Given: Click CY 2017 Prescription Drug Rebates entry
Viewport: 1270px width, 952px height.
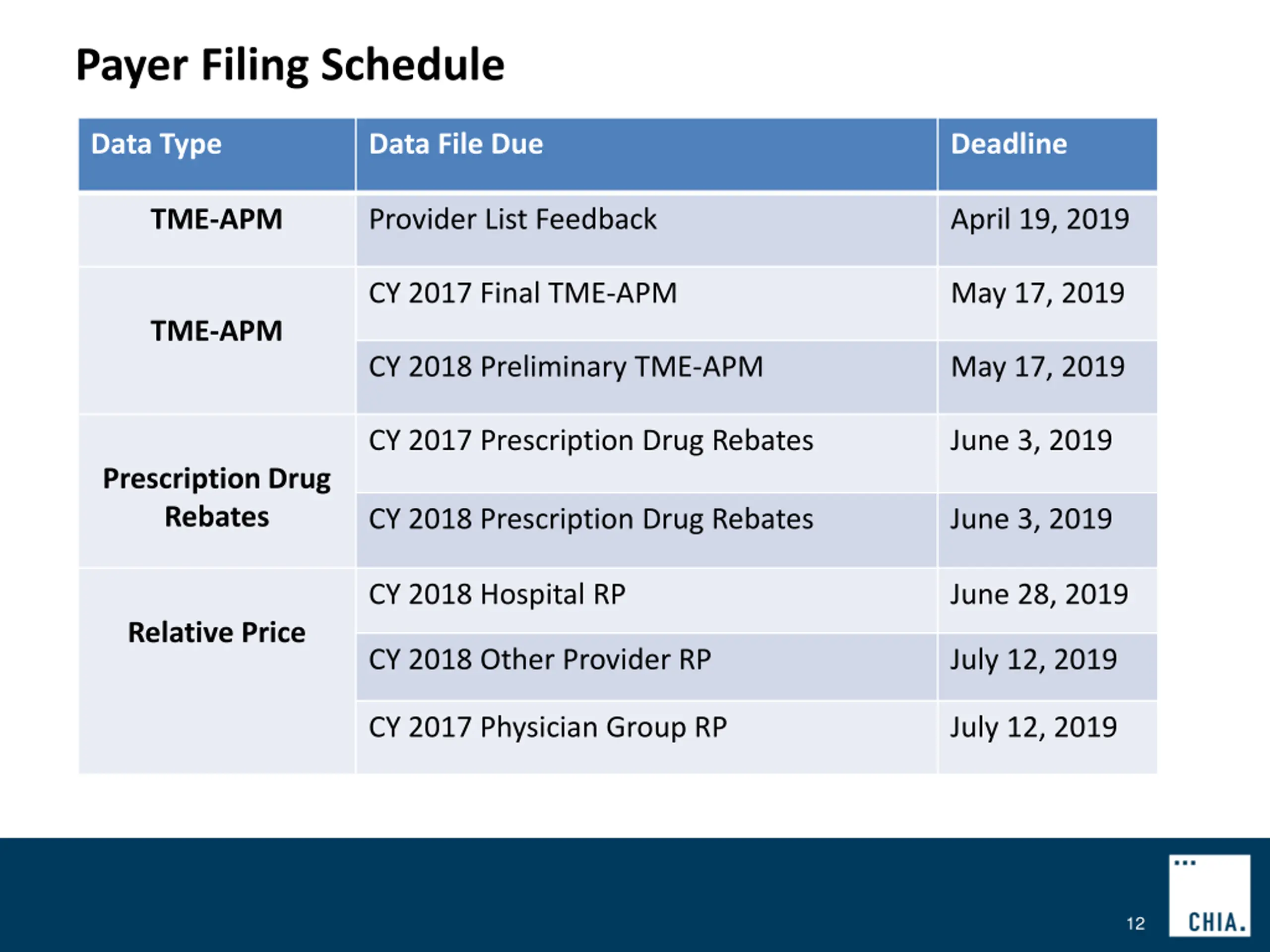Looking at the screenshot, I should pyautogui.click(x=591, y=441).
